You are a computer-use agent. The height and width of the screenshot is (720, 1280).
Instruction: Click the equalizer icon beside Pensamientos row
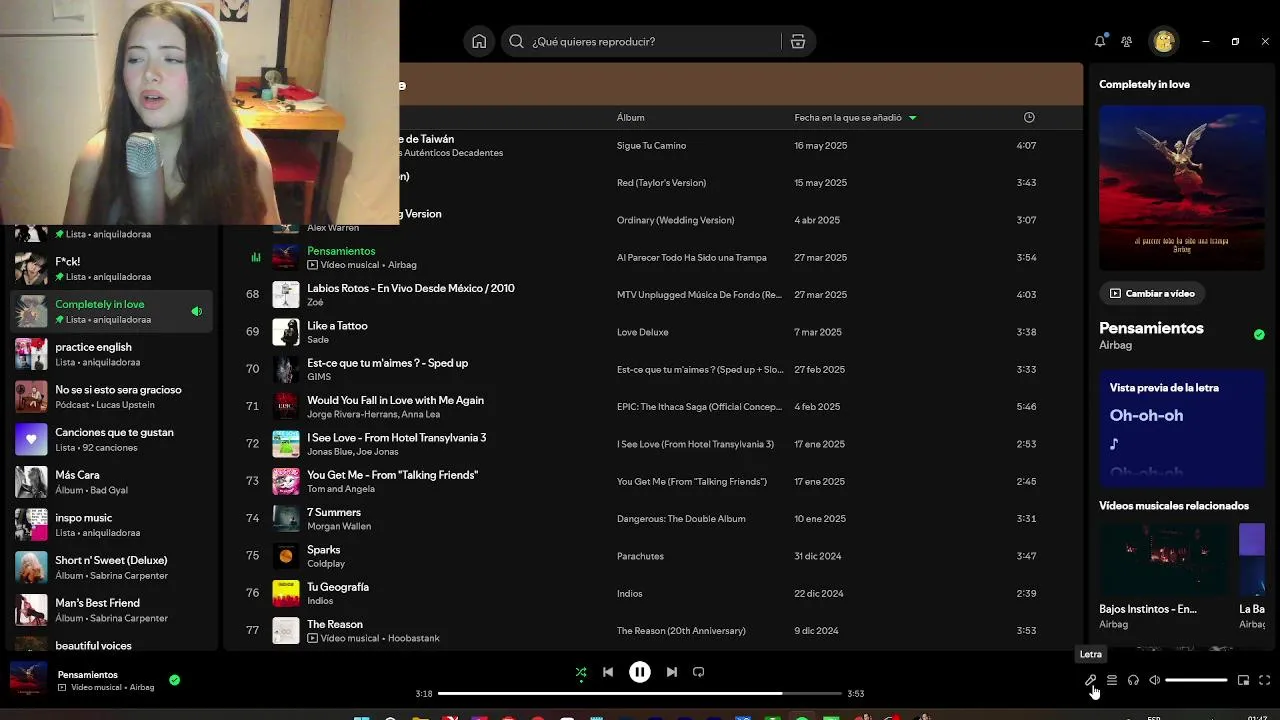click(x=256, y=257)
